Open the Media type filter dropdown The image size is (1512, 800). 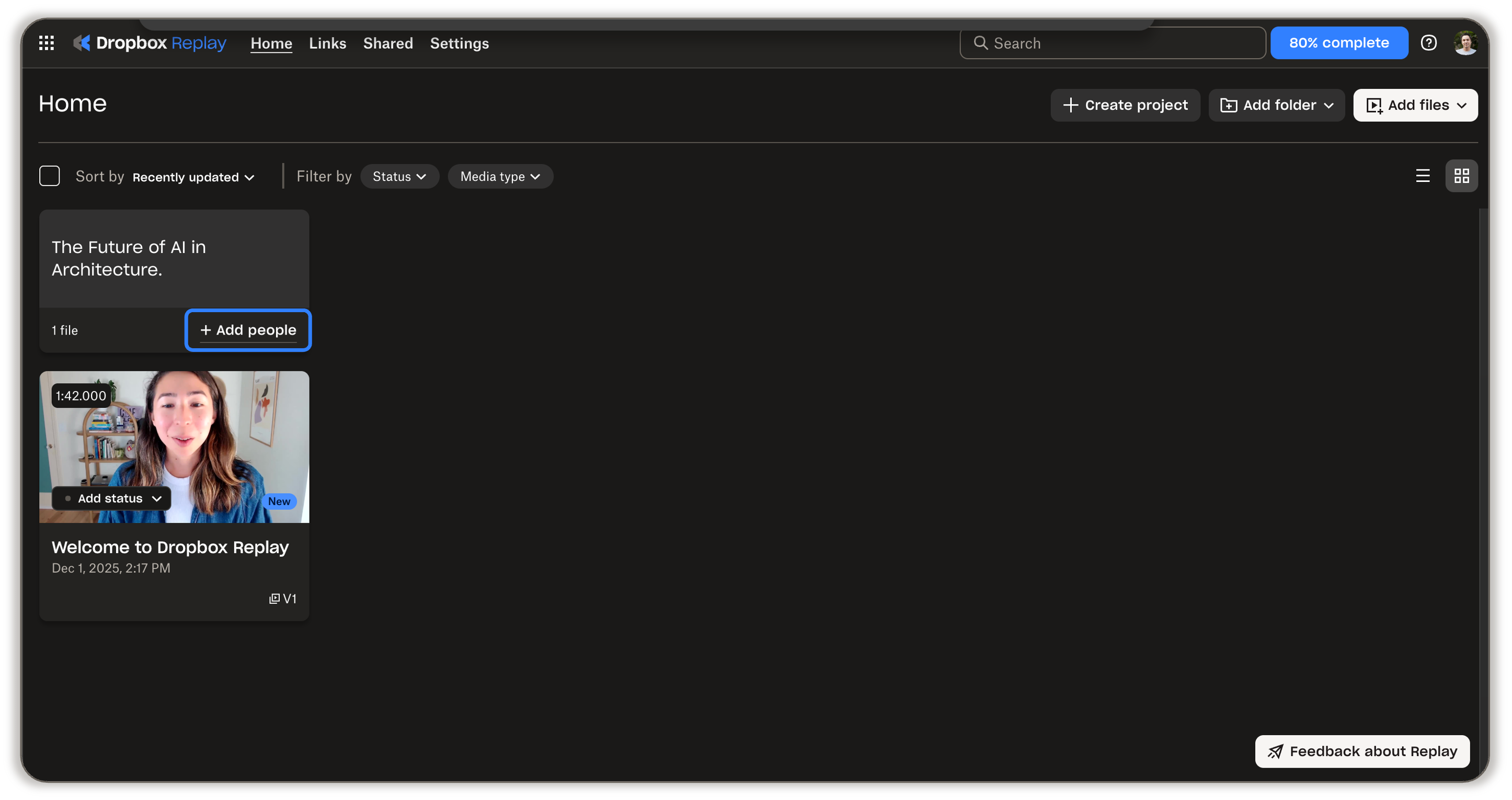click(x=500, y=177)
